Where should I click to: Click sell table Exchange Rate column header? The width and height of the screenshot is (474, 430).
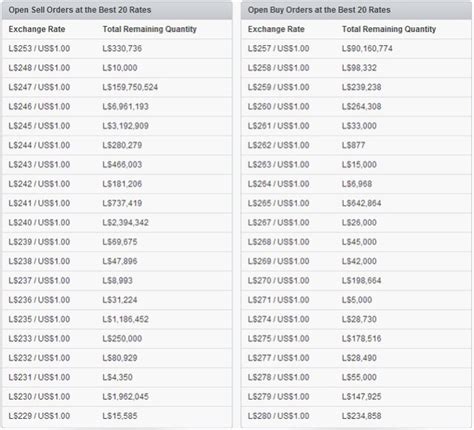tap(37, 29)
